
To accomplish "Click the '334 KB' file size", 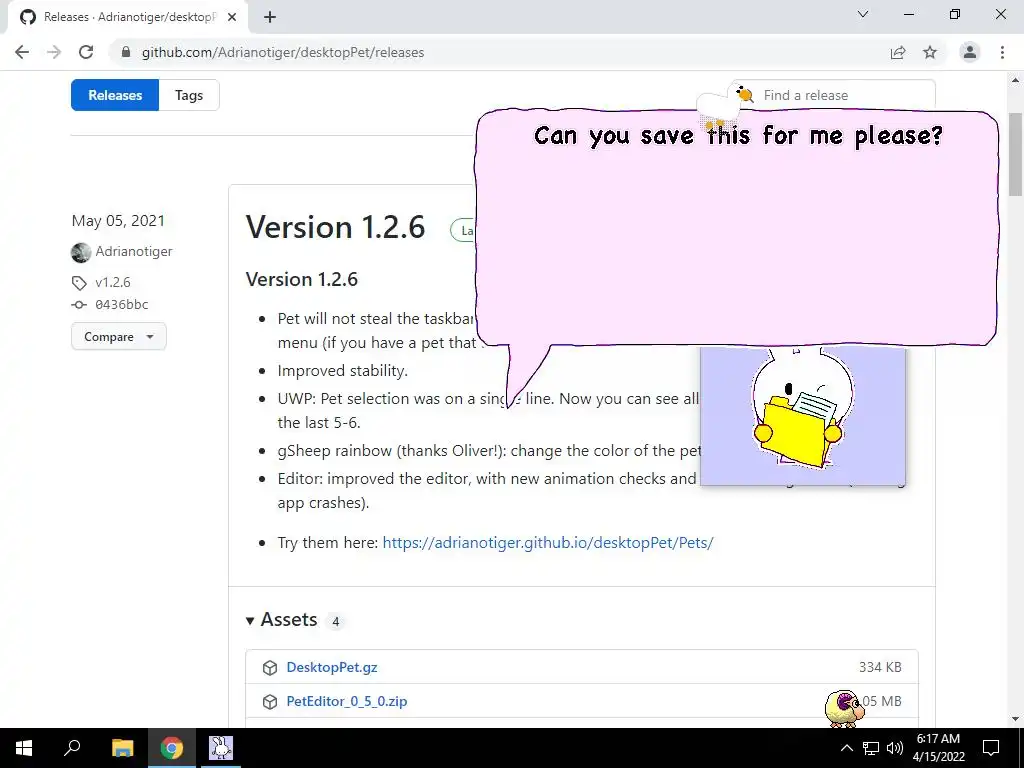I will coord(880,667).
